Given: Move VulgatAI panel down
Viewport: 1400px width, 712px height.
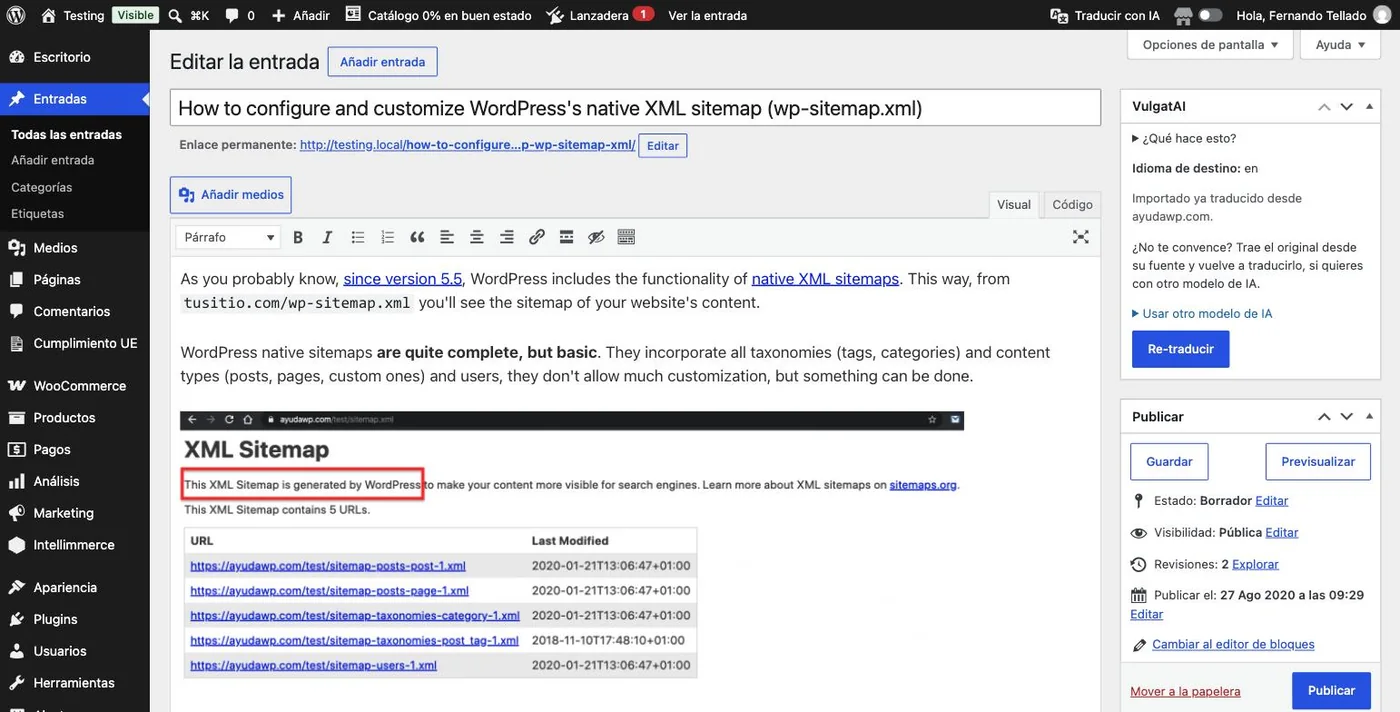Looking at the screenshot, I should (x=1347, y=107).
